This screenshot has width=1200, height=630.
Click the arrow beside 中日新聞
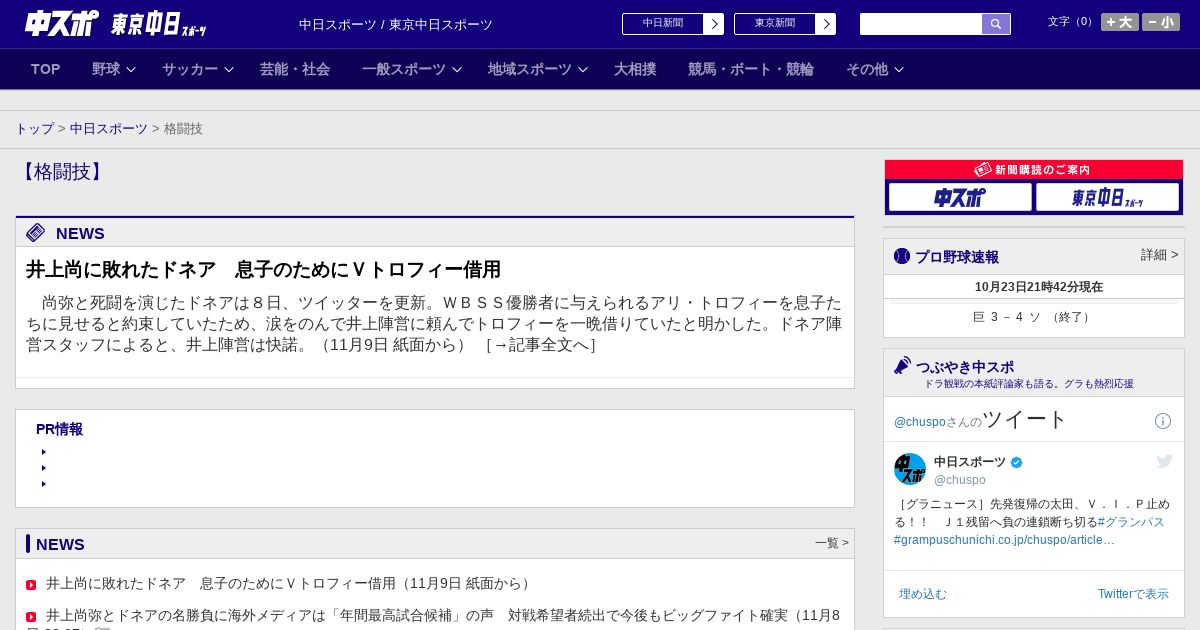point(714,24)
